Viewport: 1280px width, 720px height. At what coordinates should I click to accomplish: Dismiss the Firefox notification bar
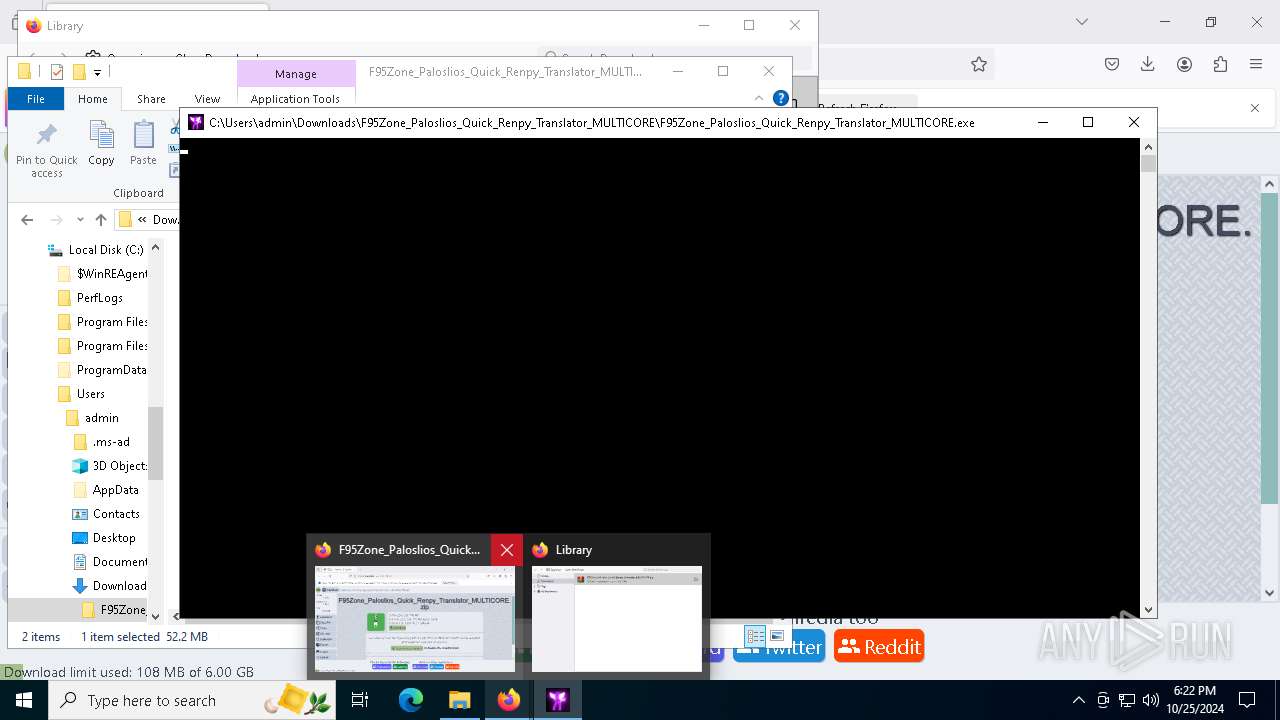point(1255,108)
